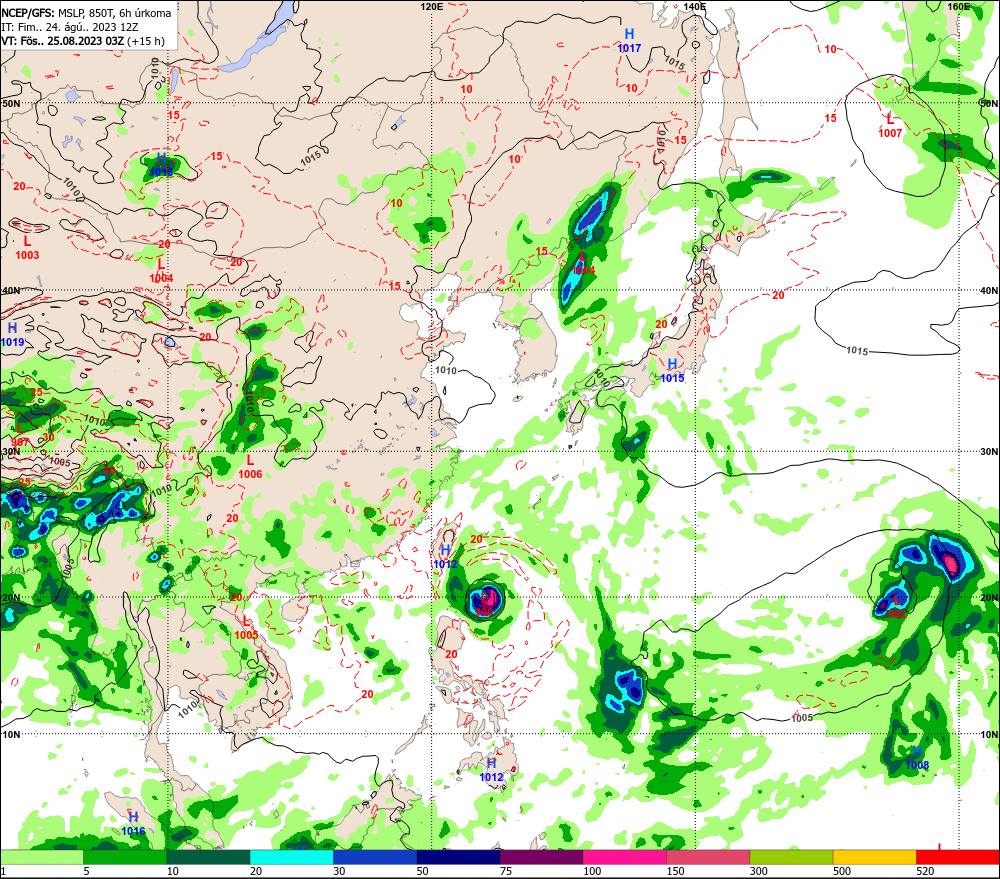Select the L 1005 low near Vietnam
This screenshot has height=879, width=1000.
tap(246, 628)
